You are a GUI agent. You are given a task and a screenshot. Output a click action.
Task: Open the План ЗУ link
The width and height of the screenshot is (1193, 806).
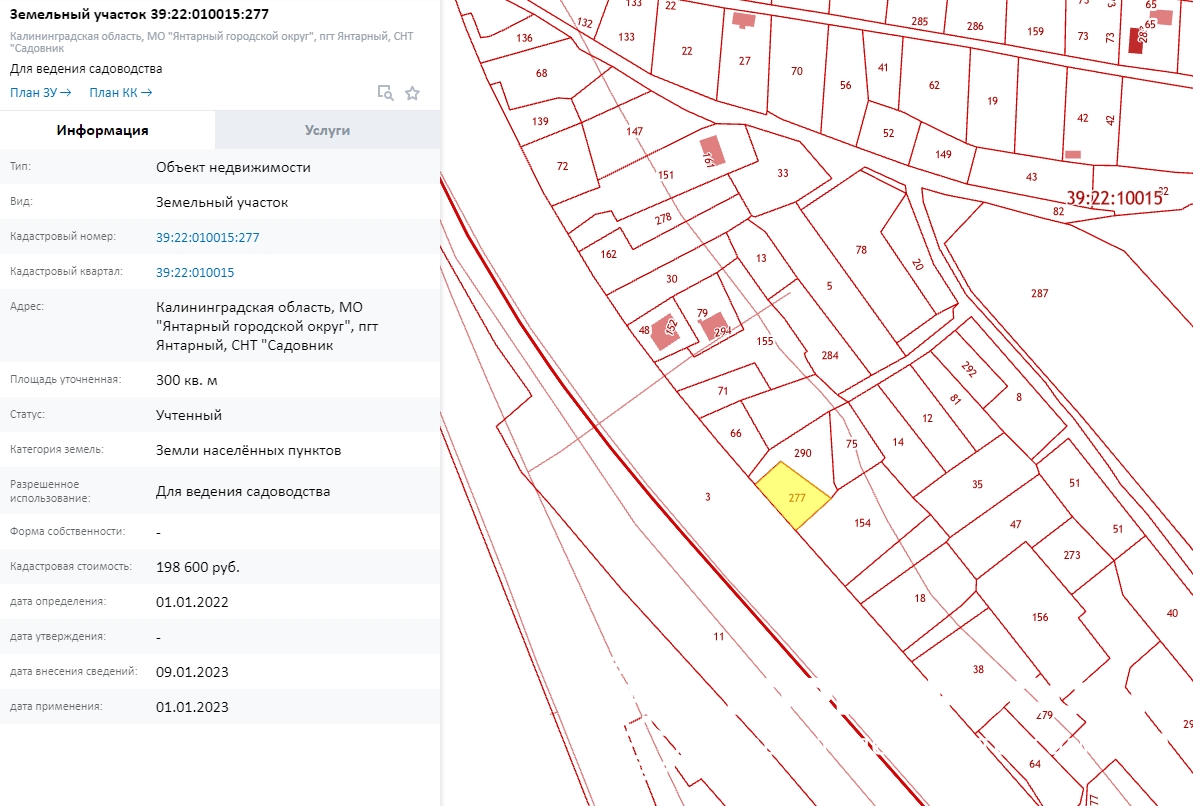click(40, 93)
